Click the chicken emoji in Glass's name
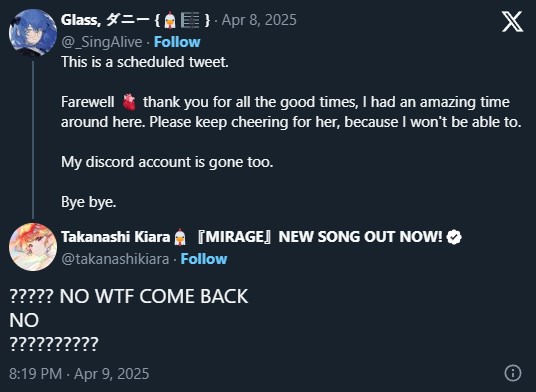The image size is (536, 392). 169,20
